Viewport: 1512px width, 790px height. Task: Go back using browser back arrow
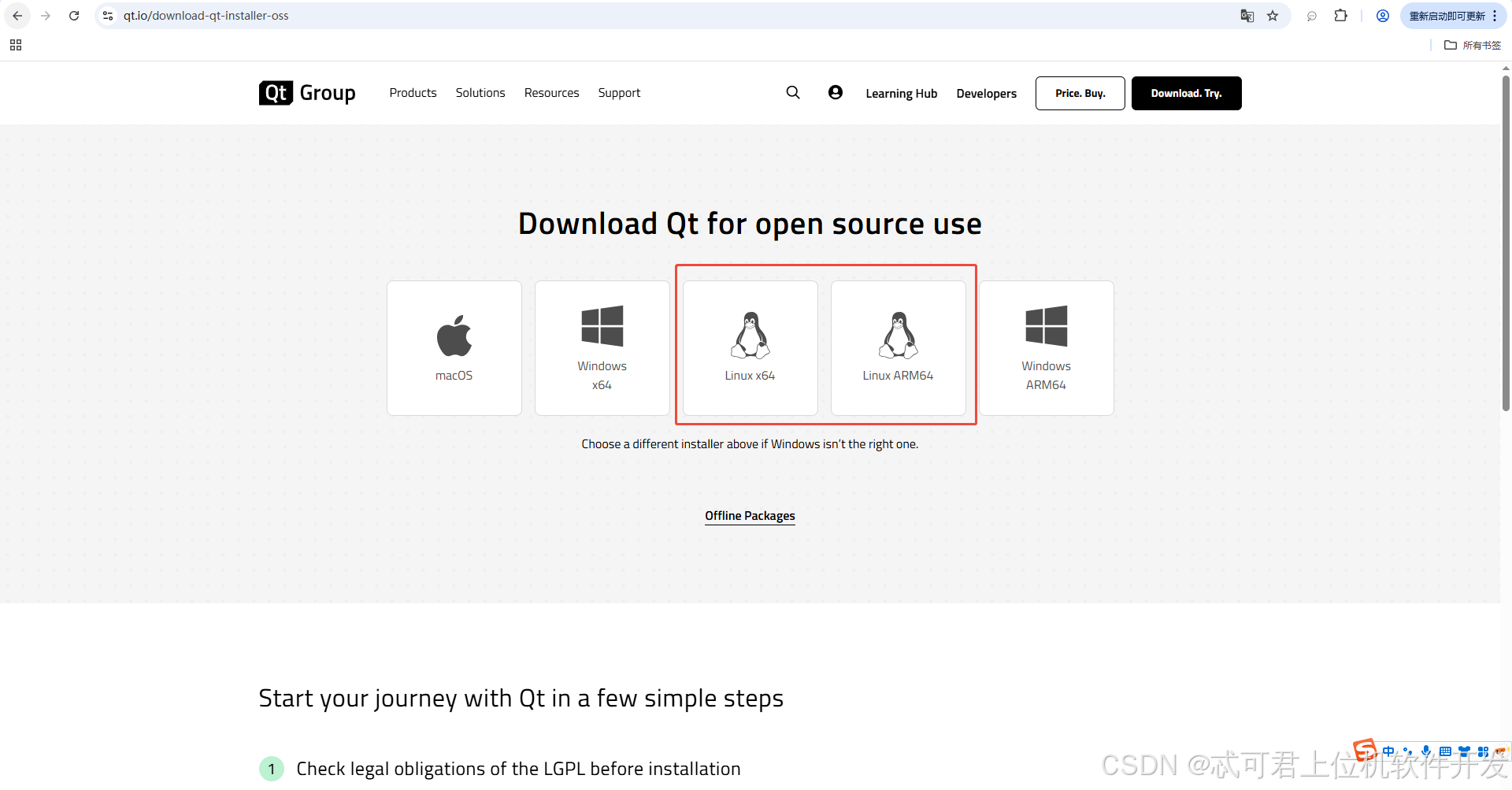point(17,16)
